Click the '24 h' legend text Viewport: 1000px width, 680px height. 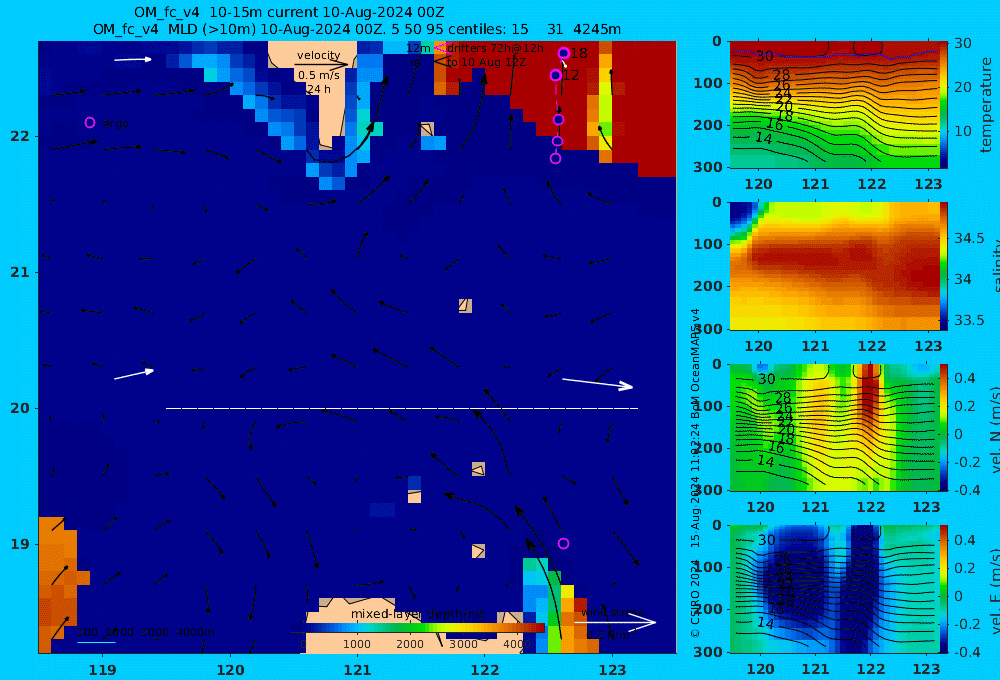319,89
